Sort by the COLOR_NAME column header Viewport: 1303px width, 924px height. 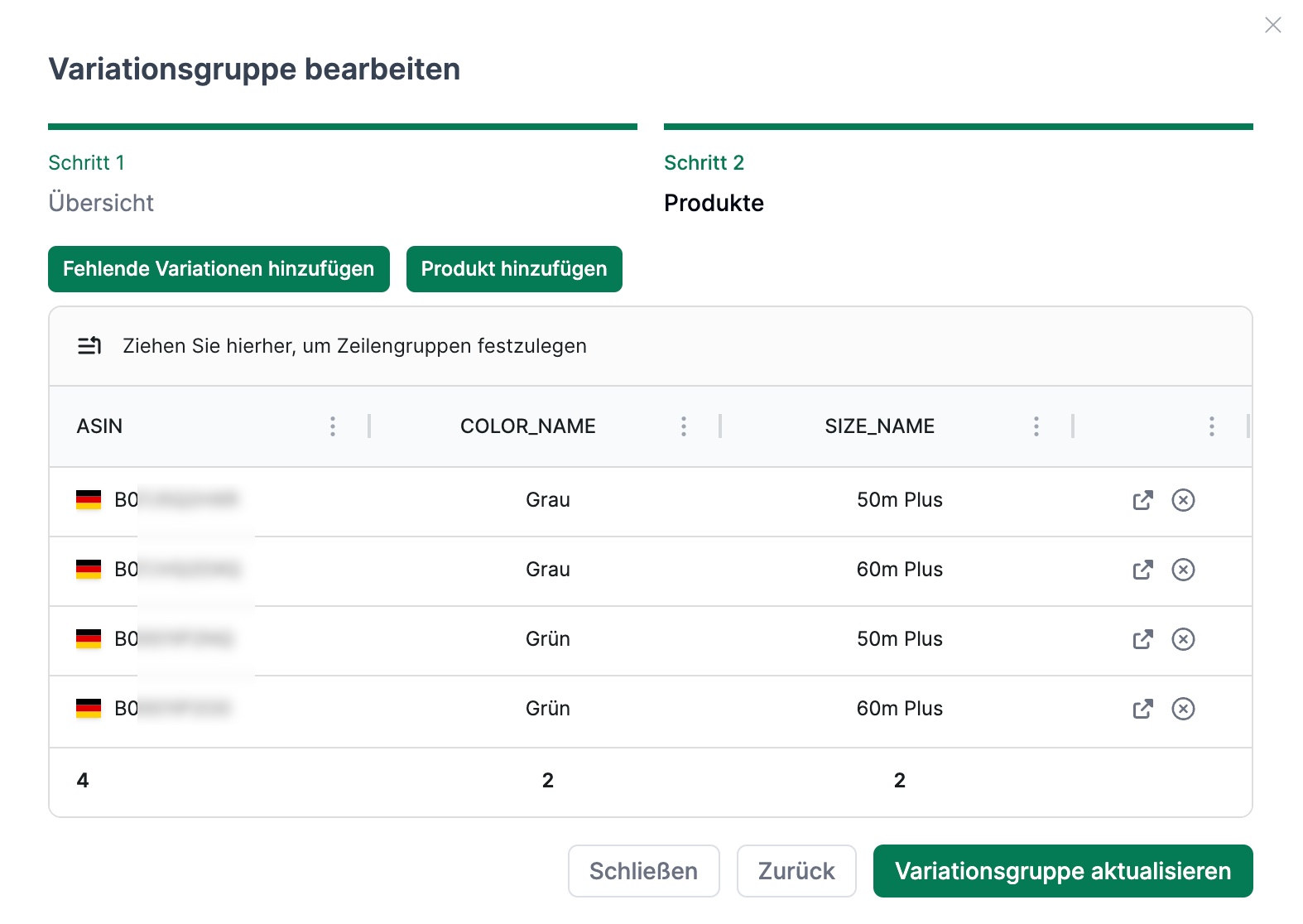tap(528, 426)
